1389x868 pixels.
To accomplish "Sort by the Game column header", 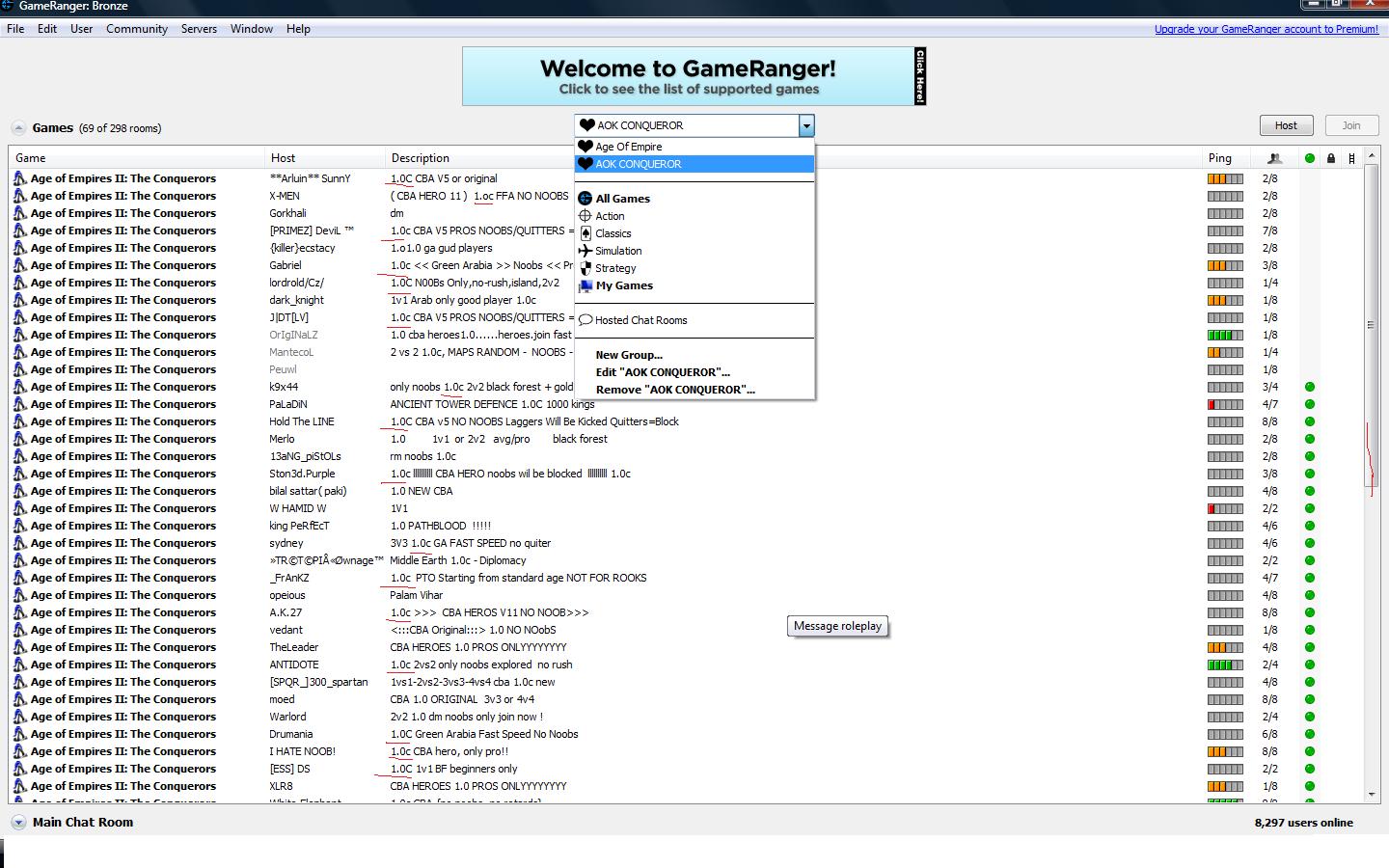I will 136,158.
